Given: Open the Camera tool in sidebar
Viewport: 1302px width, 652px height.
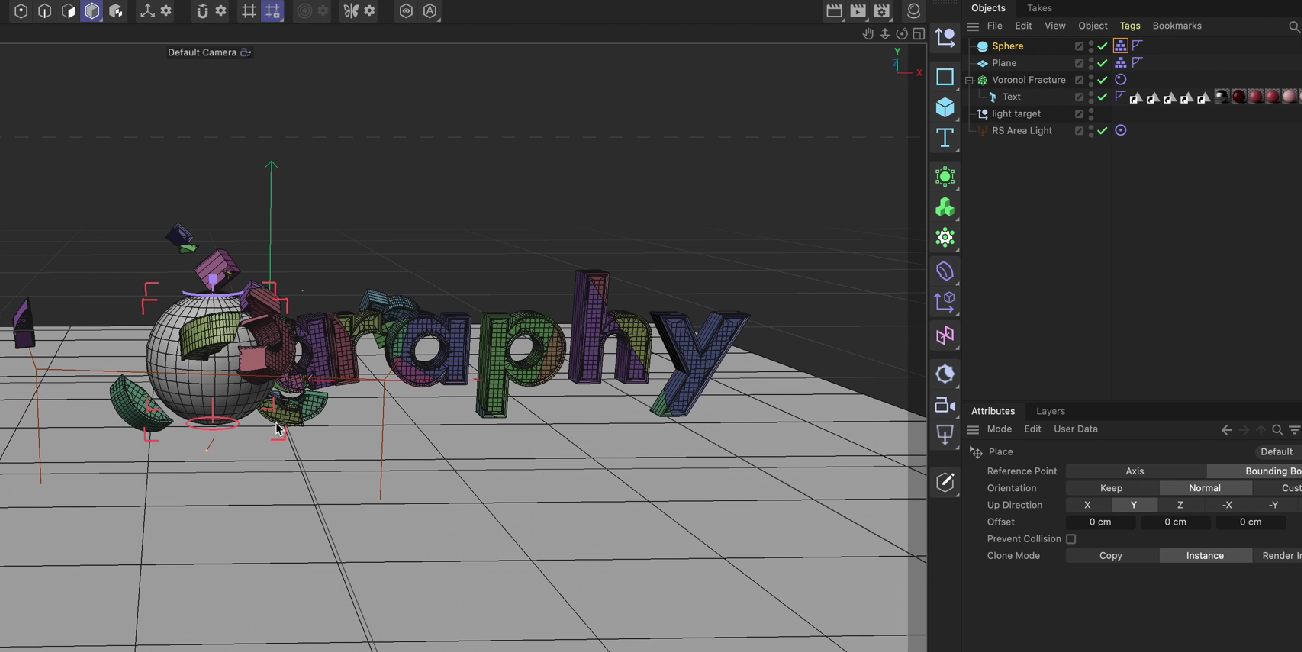Looking at the screenshot, I should 944,405.
